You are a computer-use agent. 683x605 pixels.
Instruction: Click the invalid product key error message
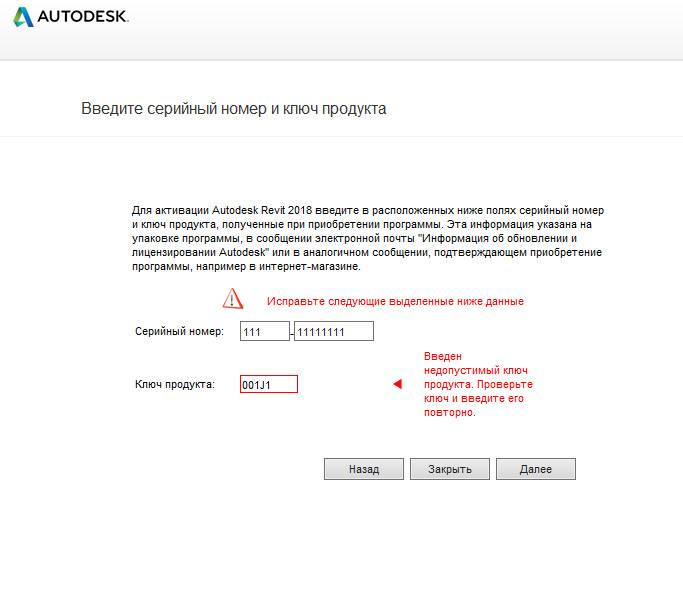[478, 384]
